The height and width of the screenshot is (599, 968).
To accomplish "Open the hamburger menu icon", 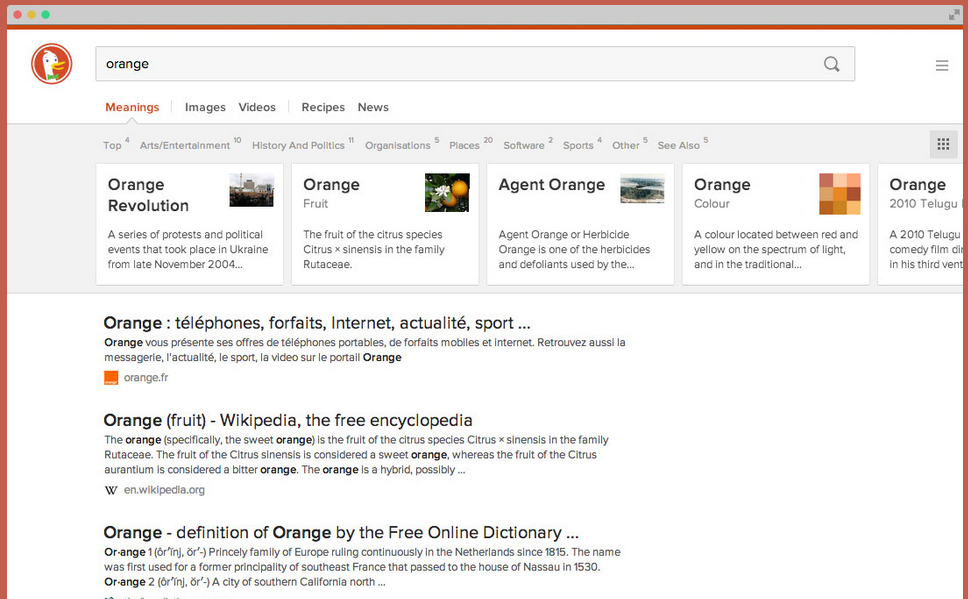I will (941, 65).
